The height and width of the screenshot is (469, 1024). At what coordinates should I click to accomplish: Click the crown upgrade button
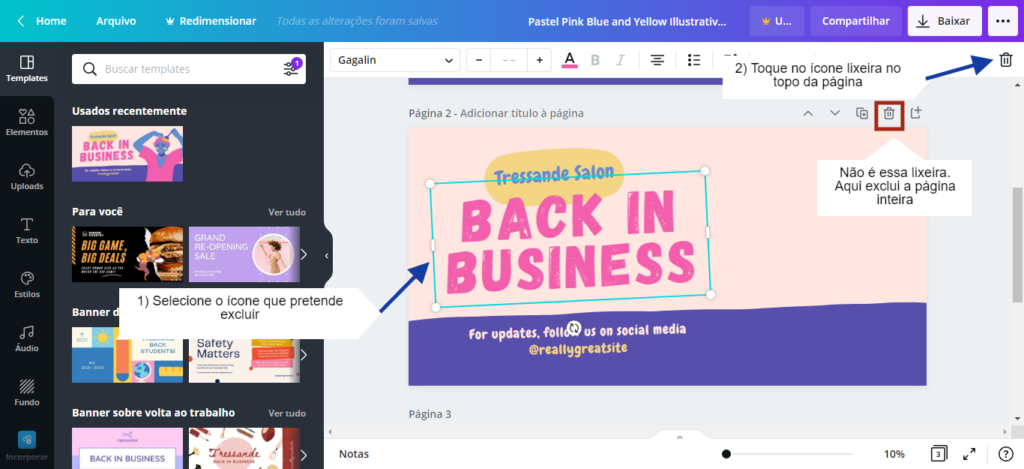click(776, 21)
